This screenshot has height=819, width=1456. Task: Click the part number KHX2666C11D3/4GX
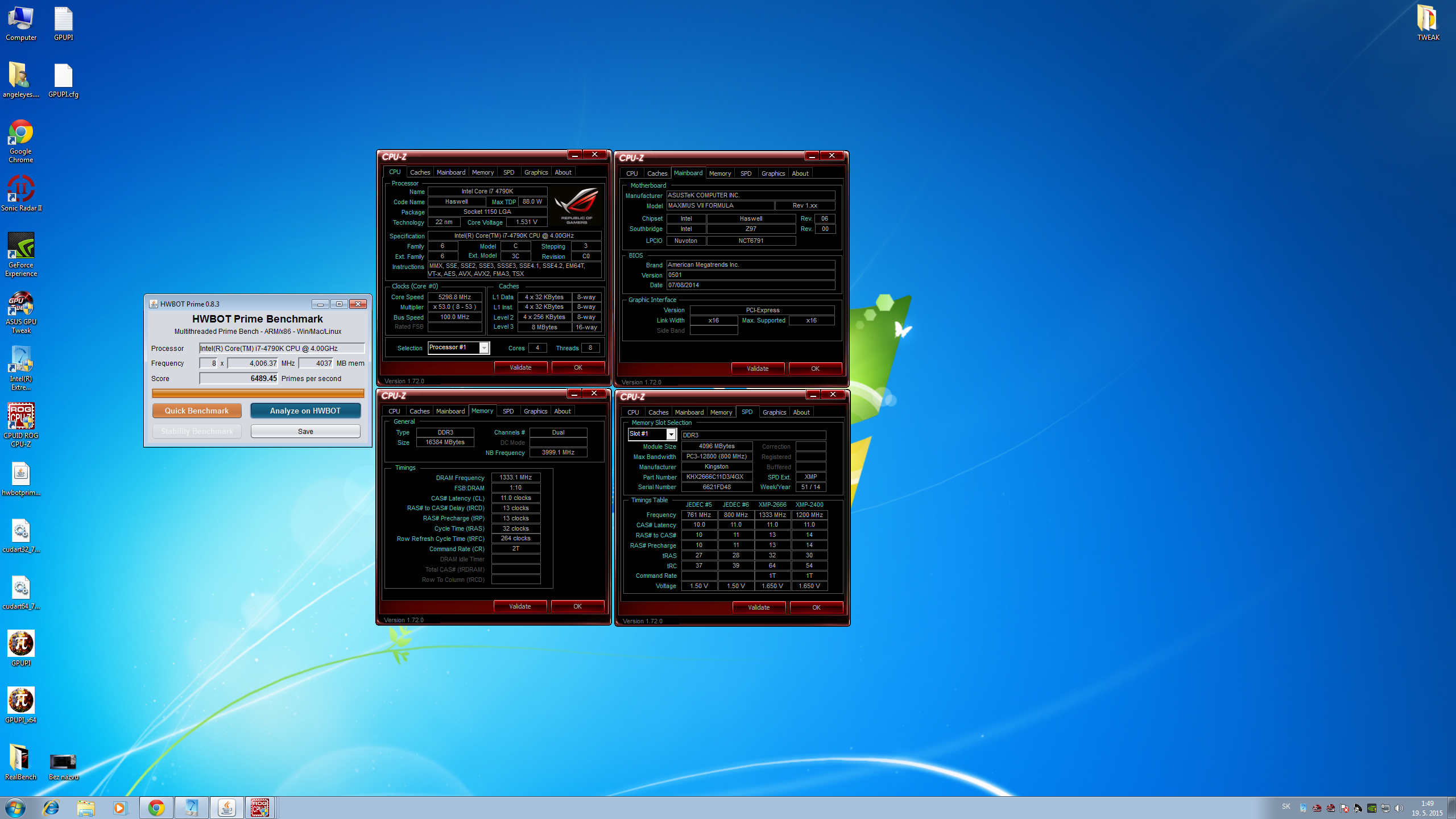click(x=717, y=477)
